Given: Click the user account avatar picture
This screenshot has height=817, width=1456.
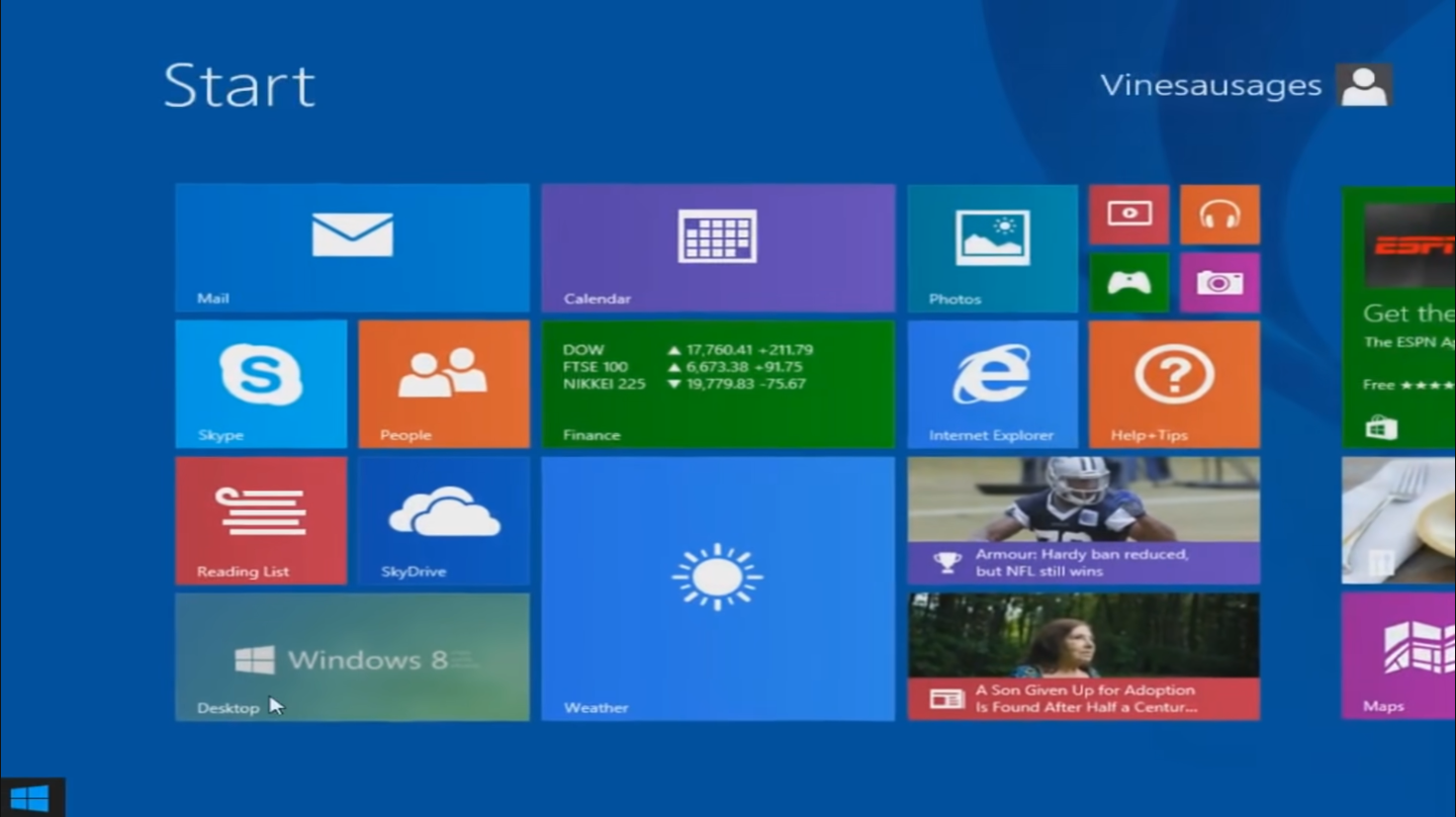Looking at the screenshot, I should (1364, 85).
